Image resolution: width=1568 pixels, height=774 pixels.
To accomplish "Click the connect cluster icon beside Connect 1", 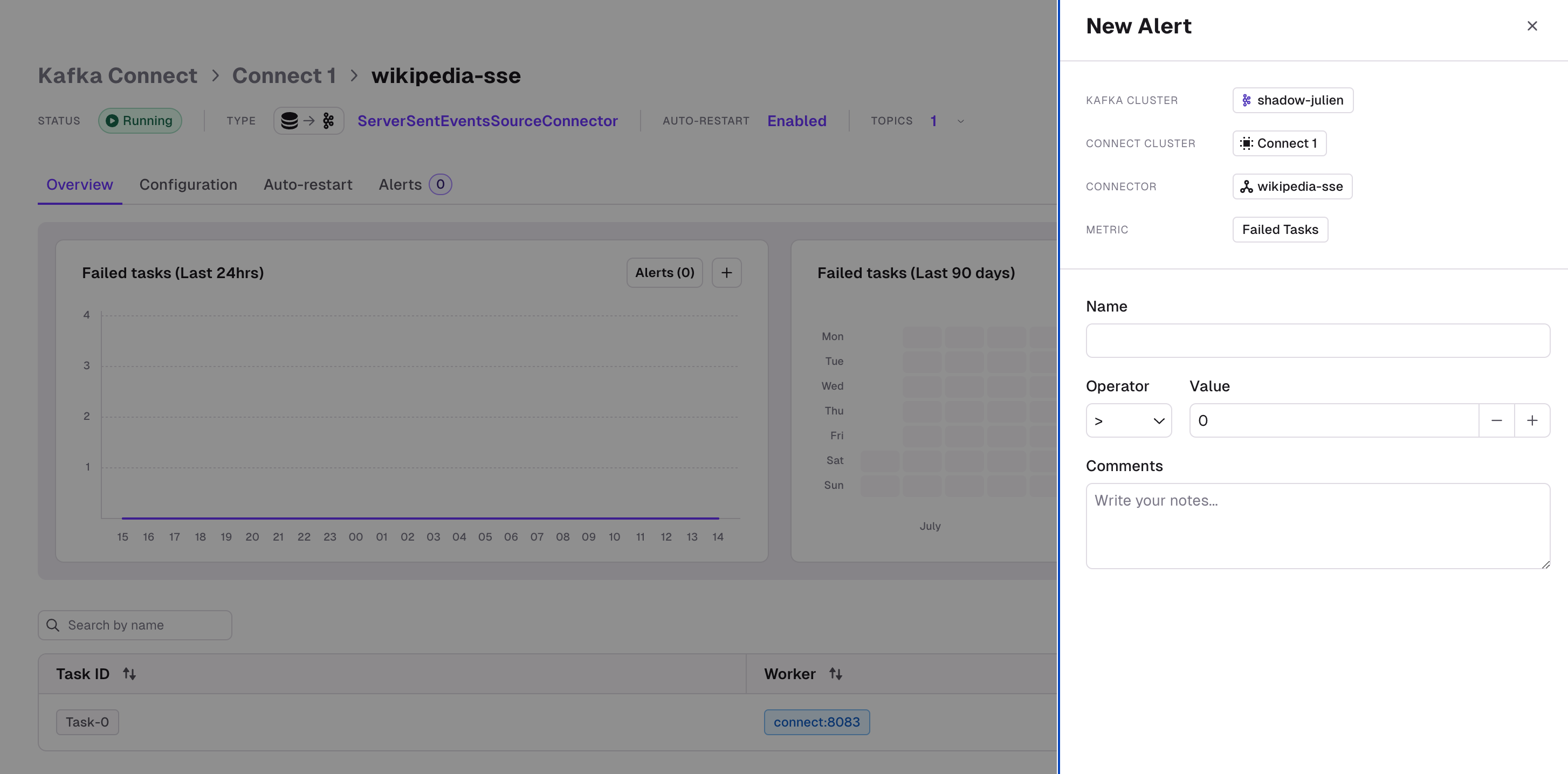I will tap(1246, 143).
